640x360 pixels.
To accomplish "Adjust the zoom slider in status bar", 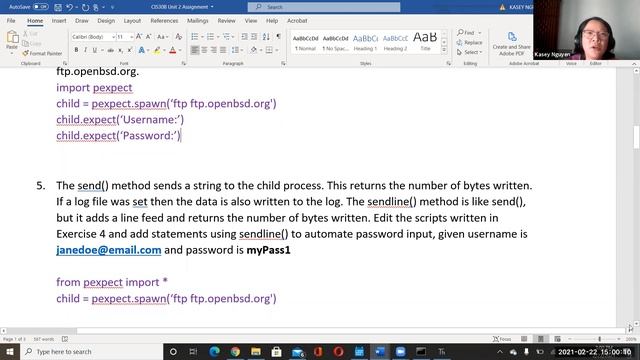I will (599, 339).
